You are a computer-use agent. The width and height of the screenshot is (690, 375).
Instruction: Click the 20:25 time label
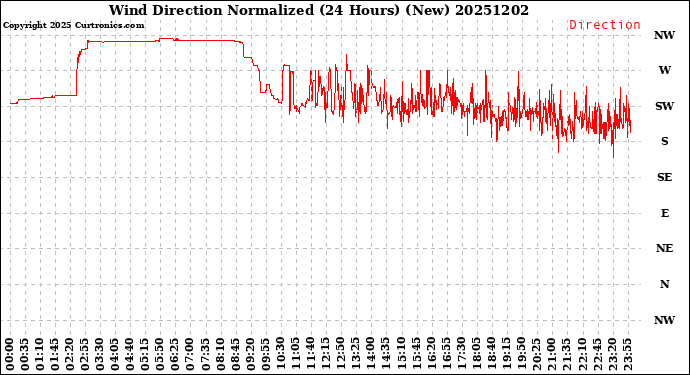pyautogui.click(x=537, y=354)
